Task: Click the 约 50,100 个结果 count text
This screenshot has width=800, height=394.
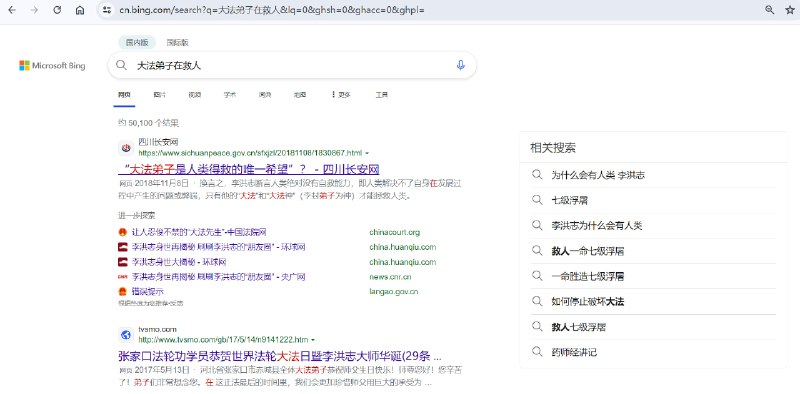Action: pos(148,123)
